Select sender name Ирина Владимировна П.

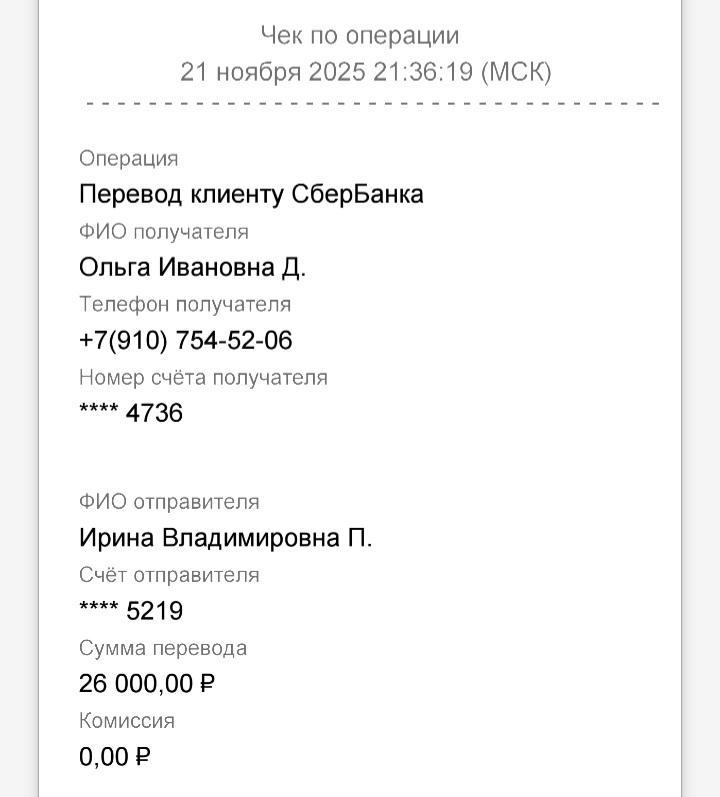(x=225, y=538)
